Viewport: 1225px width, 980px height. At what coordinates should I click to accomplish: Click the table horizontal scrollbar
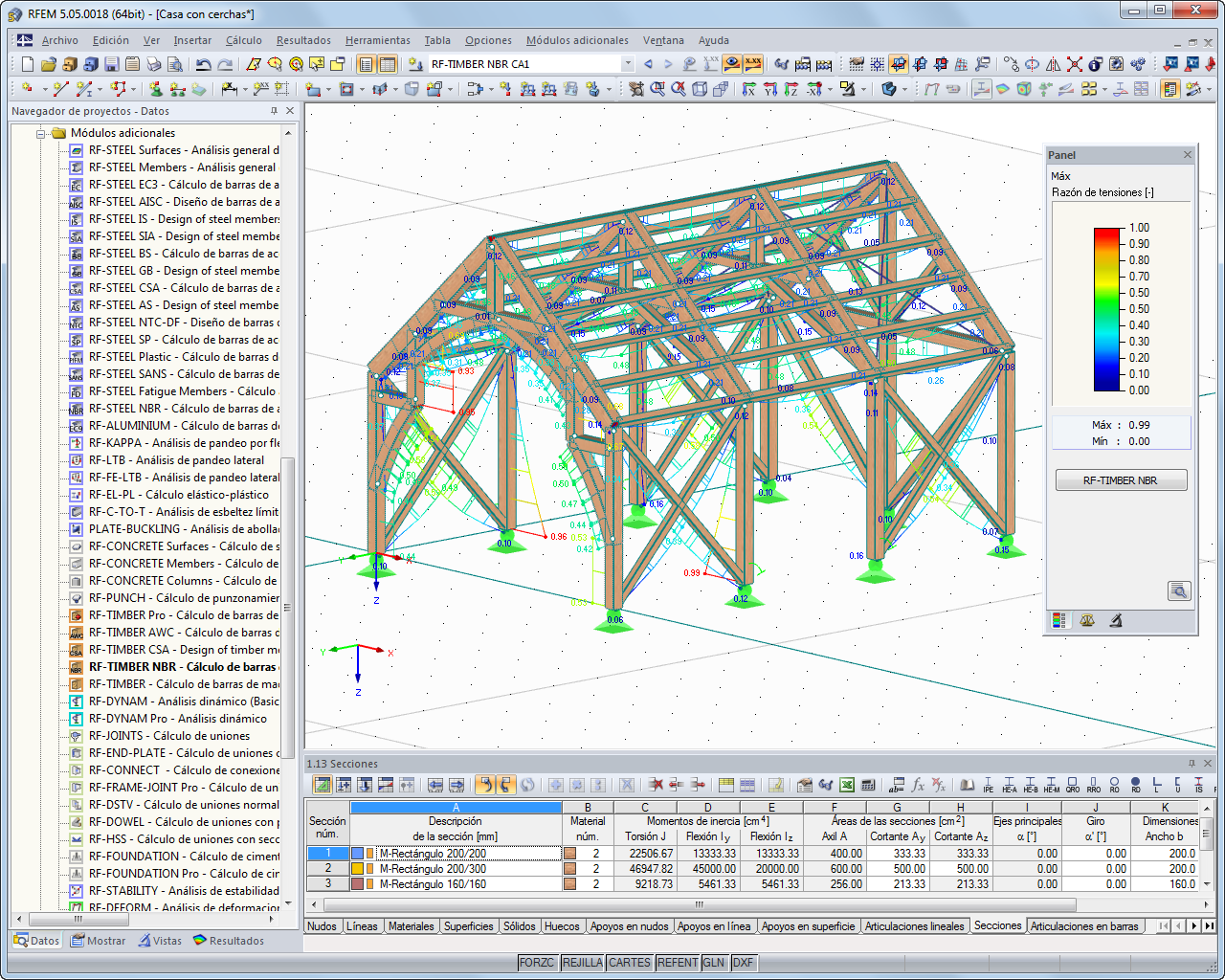point(699,904)
